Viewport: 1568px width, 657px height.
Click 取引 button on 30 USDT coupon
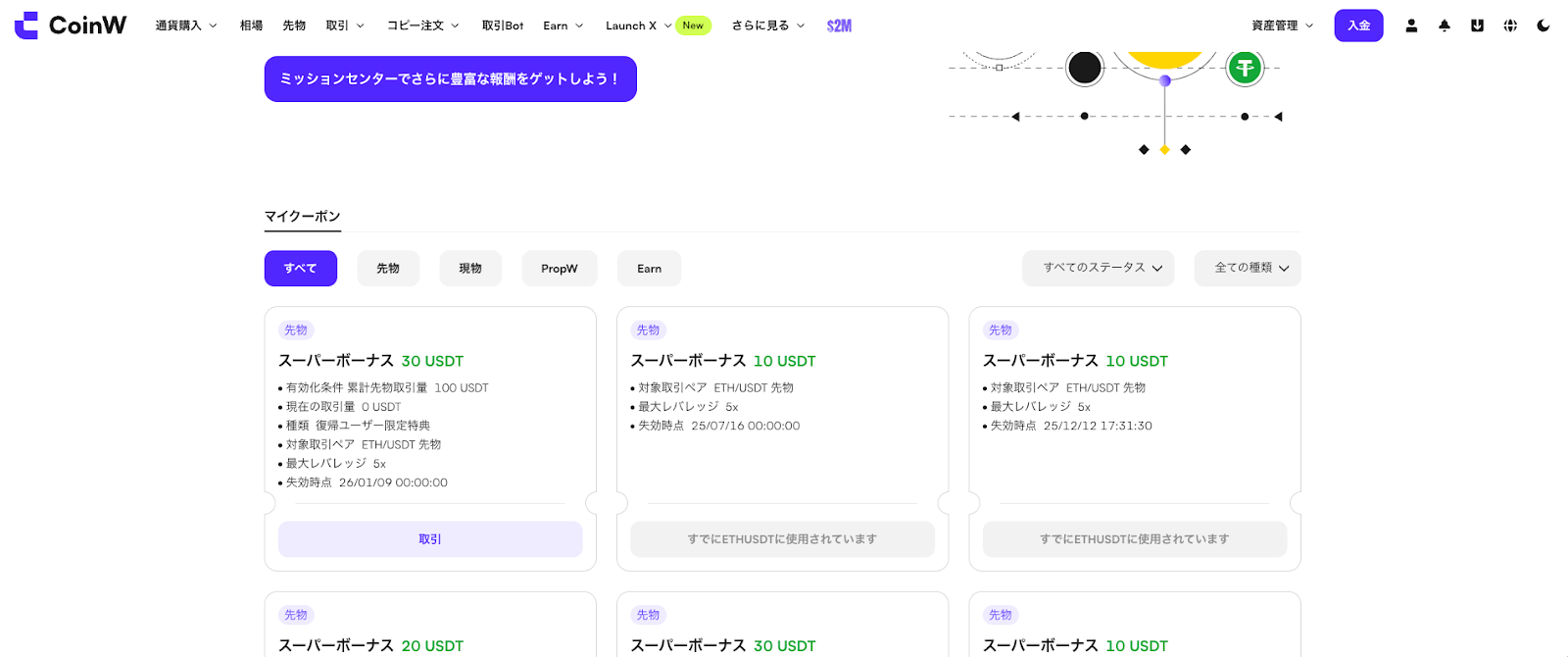coord(430,539)
